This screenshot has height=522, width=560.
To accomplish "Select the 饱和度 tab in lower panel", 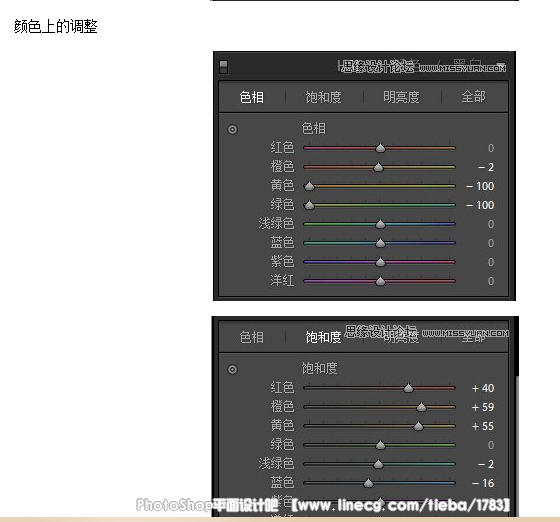I will pos(323,337).
